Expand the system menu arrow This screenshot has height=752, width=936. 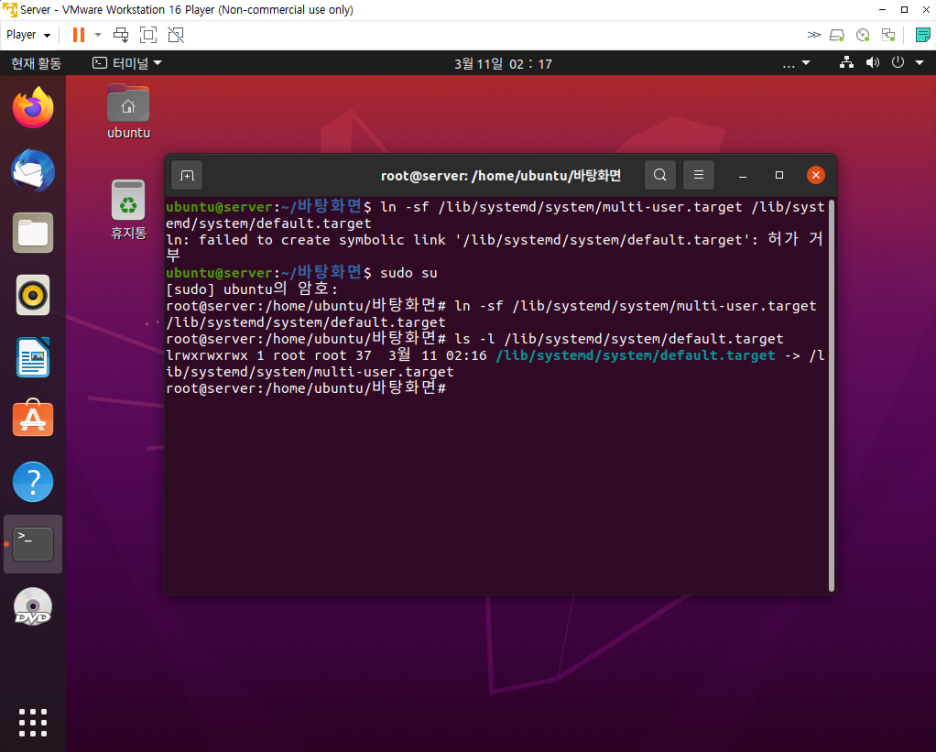click(920, 63)
